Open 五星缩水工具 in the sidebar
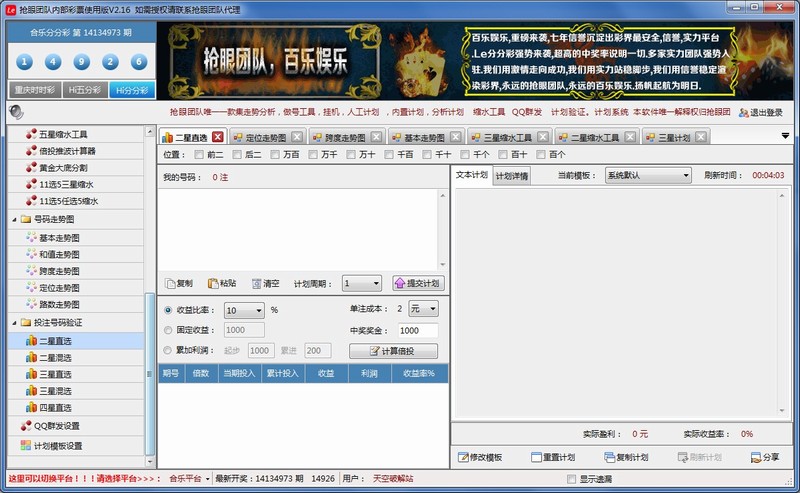The height and width of the screenshot is (493, 800). (x=63, y=134)
